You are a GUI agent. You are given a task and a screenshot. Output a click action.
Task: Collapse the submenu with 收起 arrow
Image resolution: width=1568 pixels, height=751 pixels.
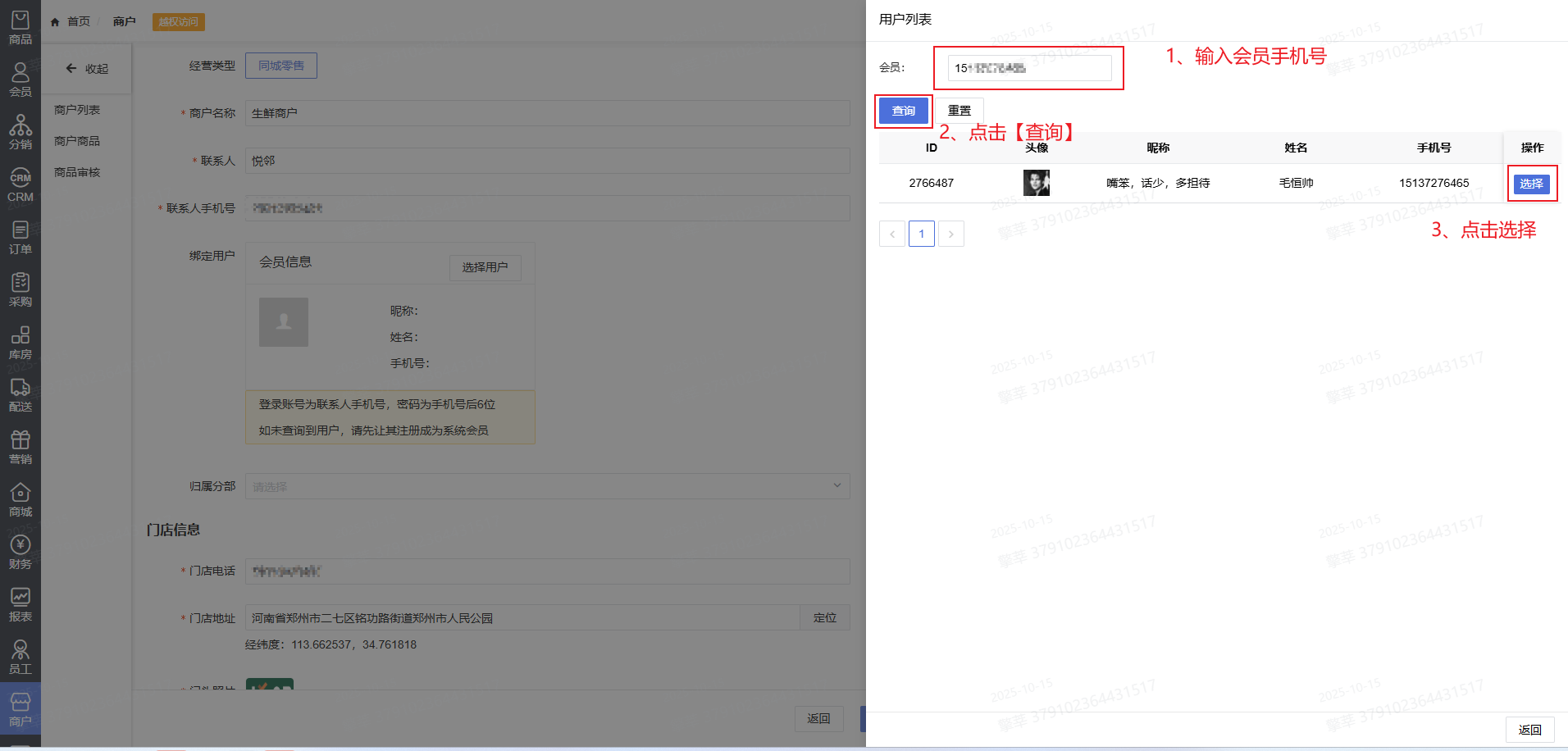tap(87, 69)
